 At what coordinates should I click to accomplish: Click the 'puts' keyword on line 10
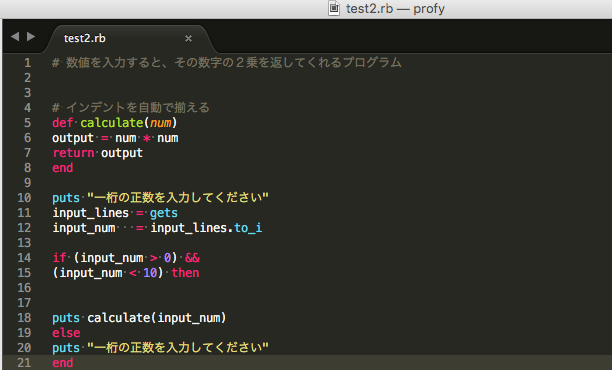pyautogui.click(x=66, y=198)
